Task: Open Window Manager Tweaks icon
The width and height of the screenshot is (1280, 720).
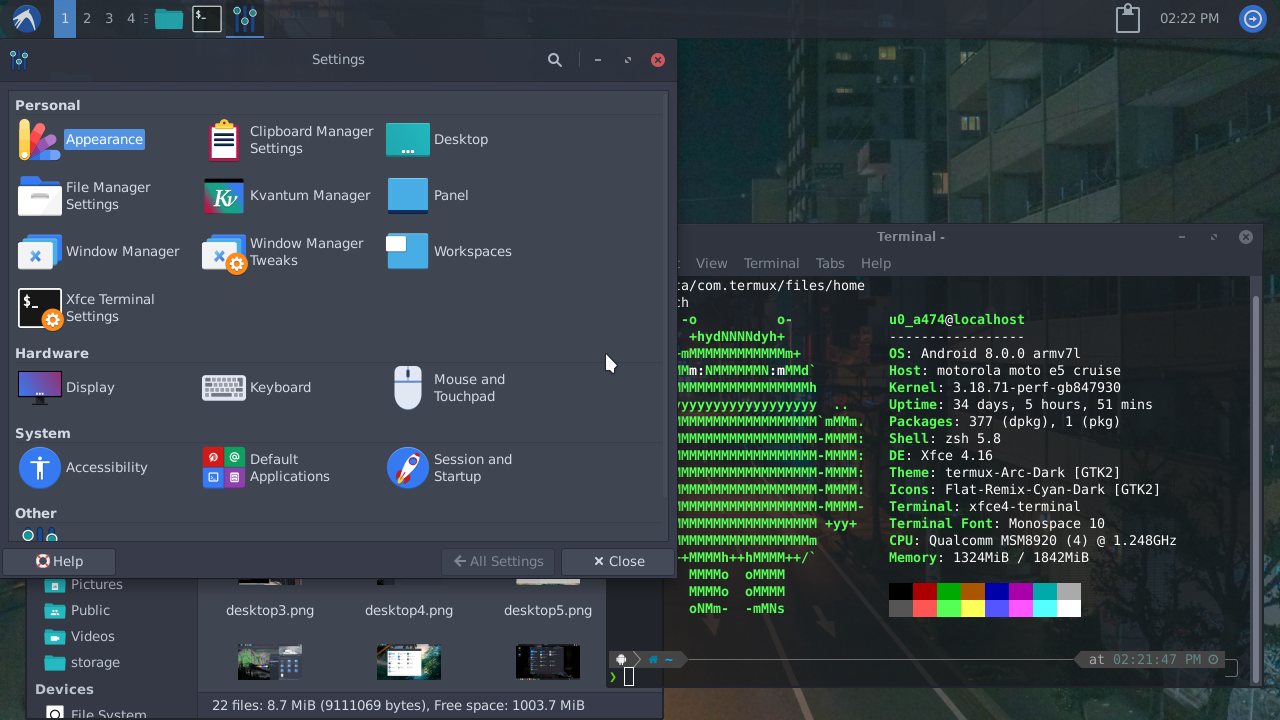Action: [x=224, y=253]
